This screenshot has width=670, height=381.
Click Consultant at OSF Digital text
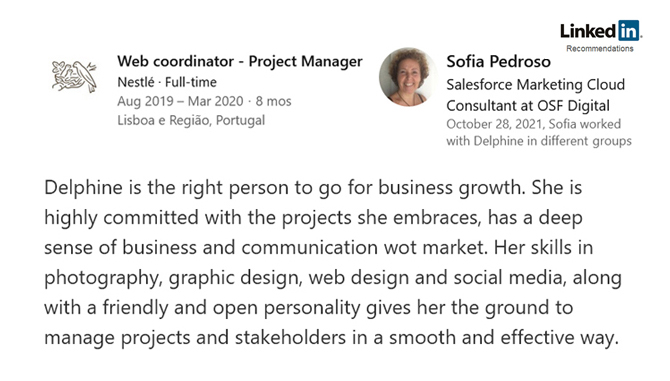(x=528, y=106)
